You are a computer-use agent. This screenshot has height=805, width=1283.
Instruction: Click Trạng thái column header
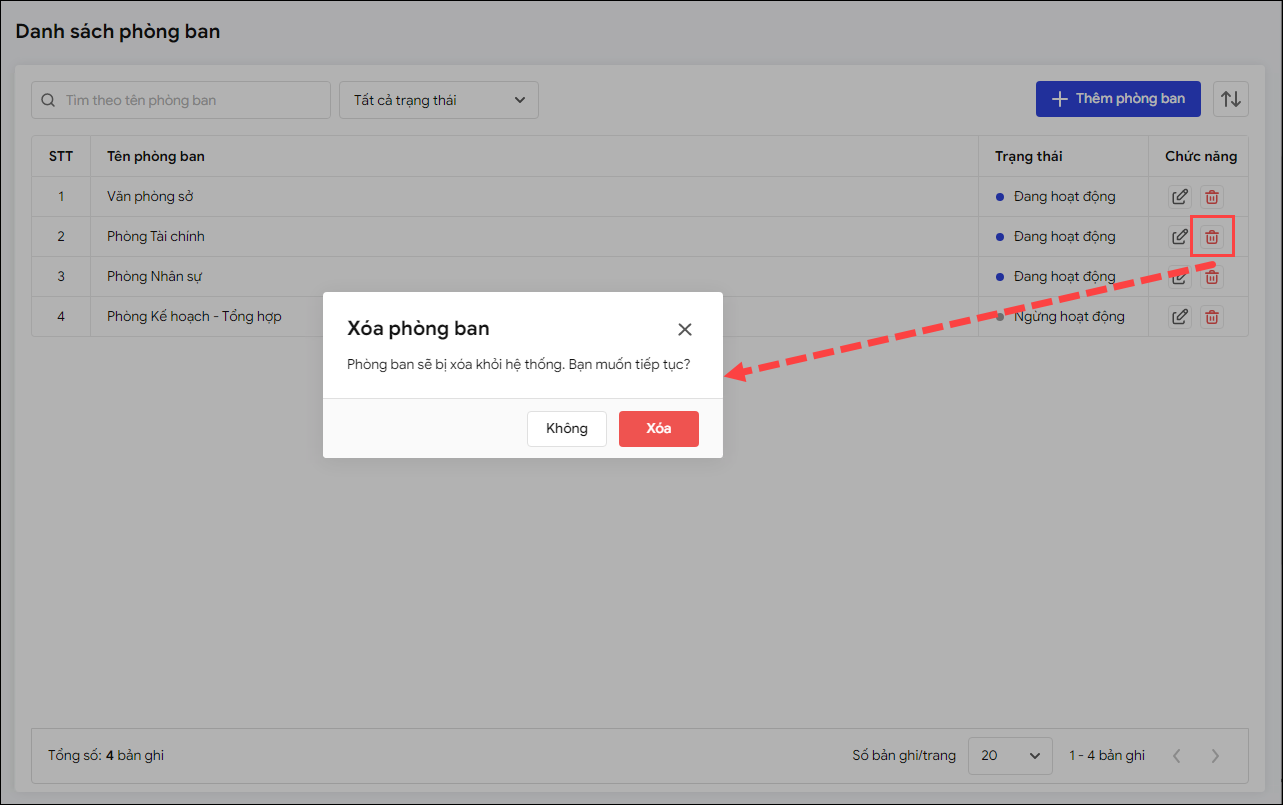[1028, 156]
